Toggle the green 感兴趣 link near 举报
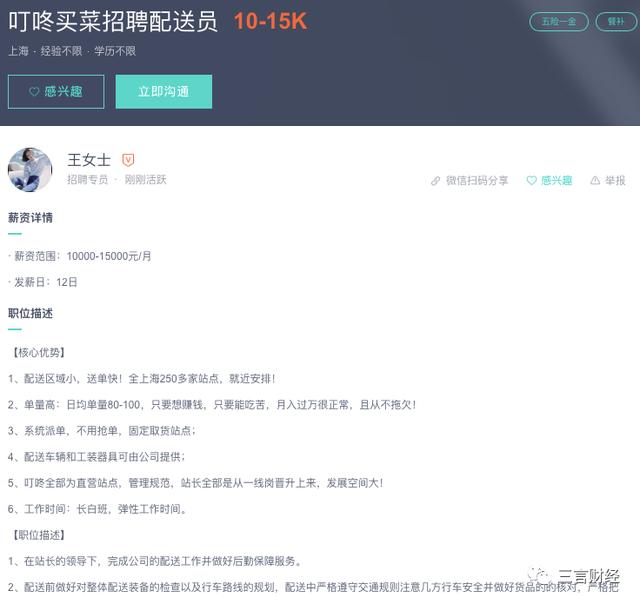The height and width of the screenshot is (604, 640). coord(549,180)
